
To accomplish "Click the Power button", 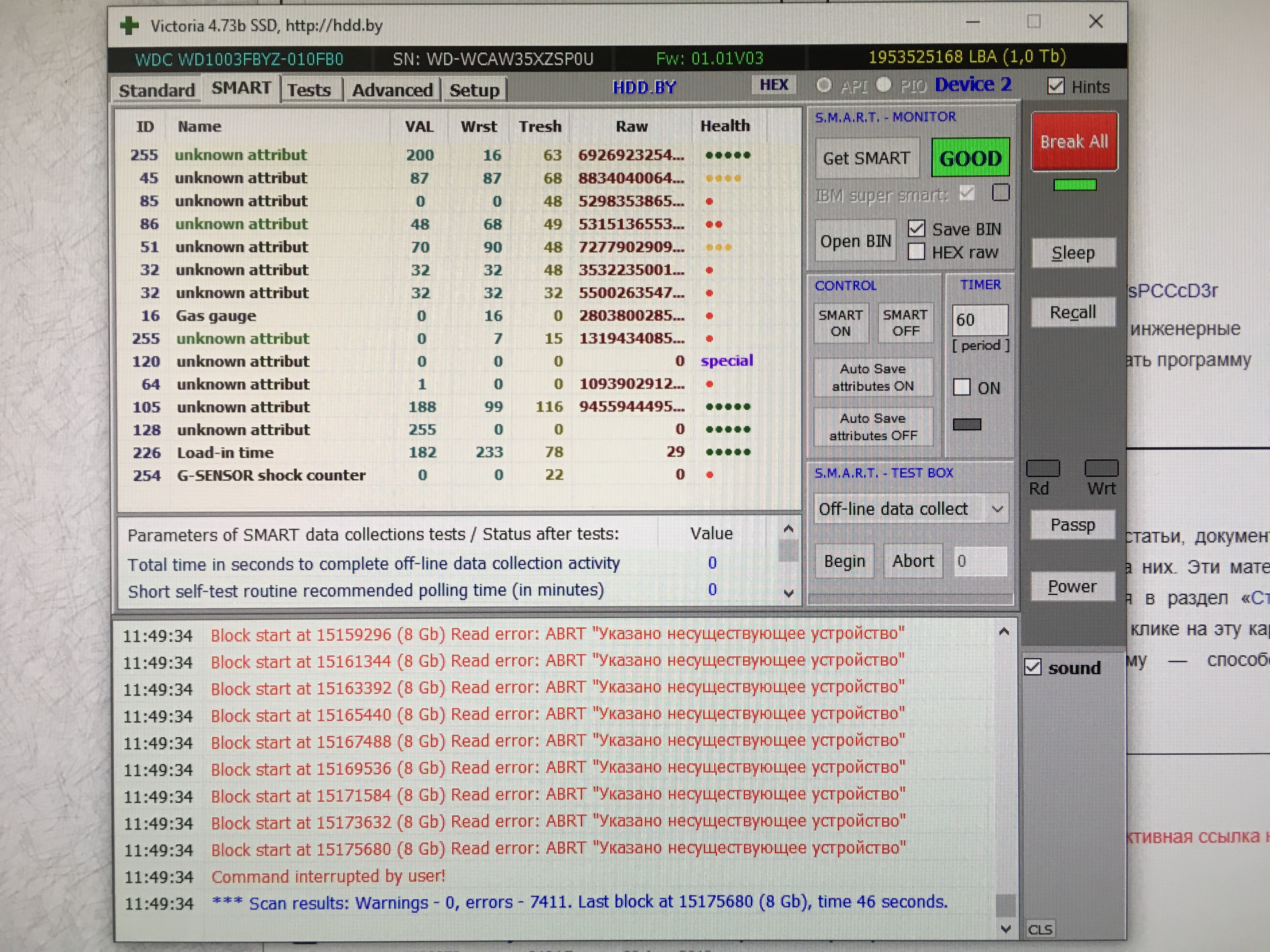I will click(1073, 586).
